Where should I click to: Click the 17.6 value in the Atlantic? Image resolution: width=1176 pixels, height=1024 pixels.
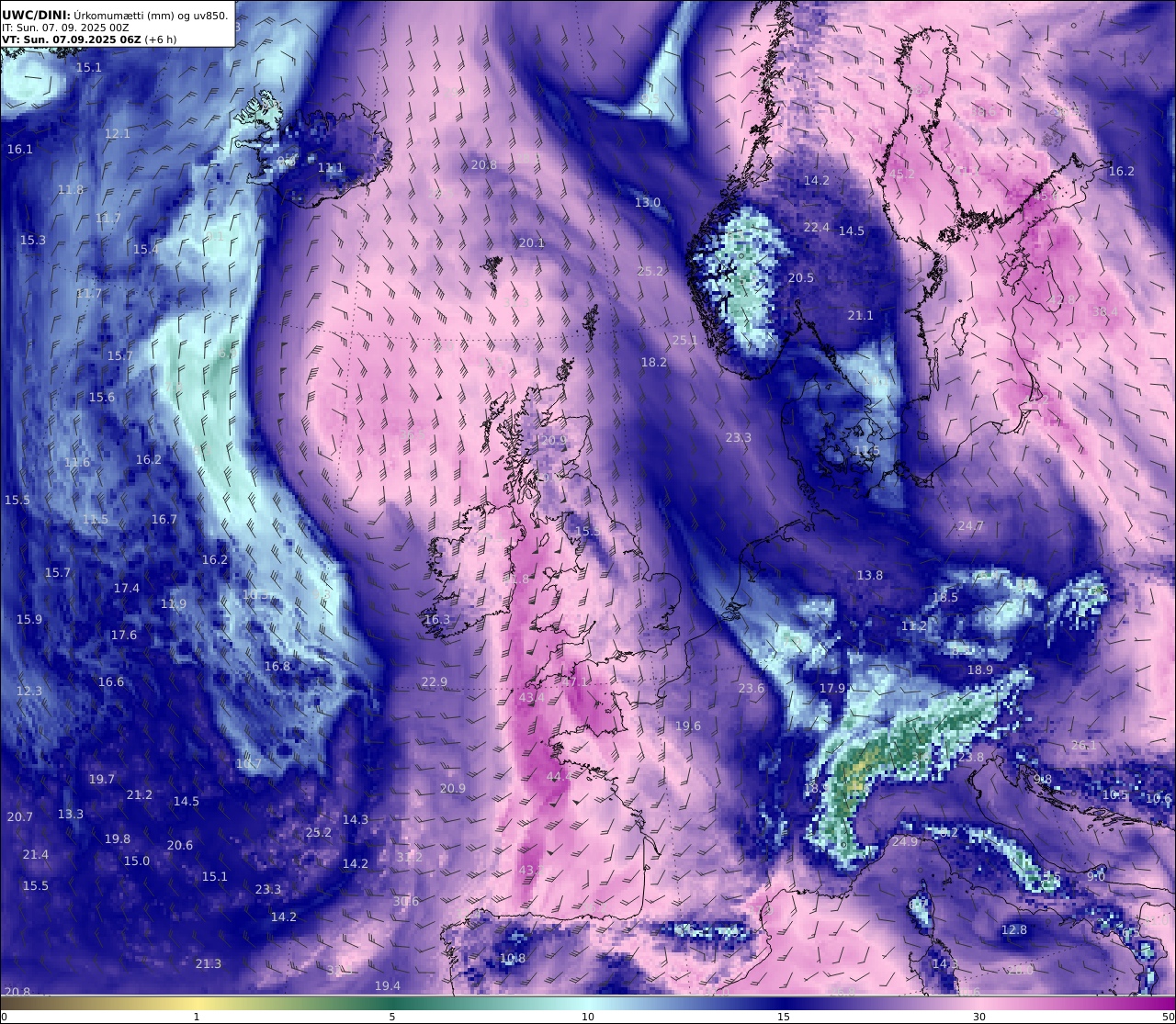tap(124, 635)
